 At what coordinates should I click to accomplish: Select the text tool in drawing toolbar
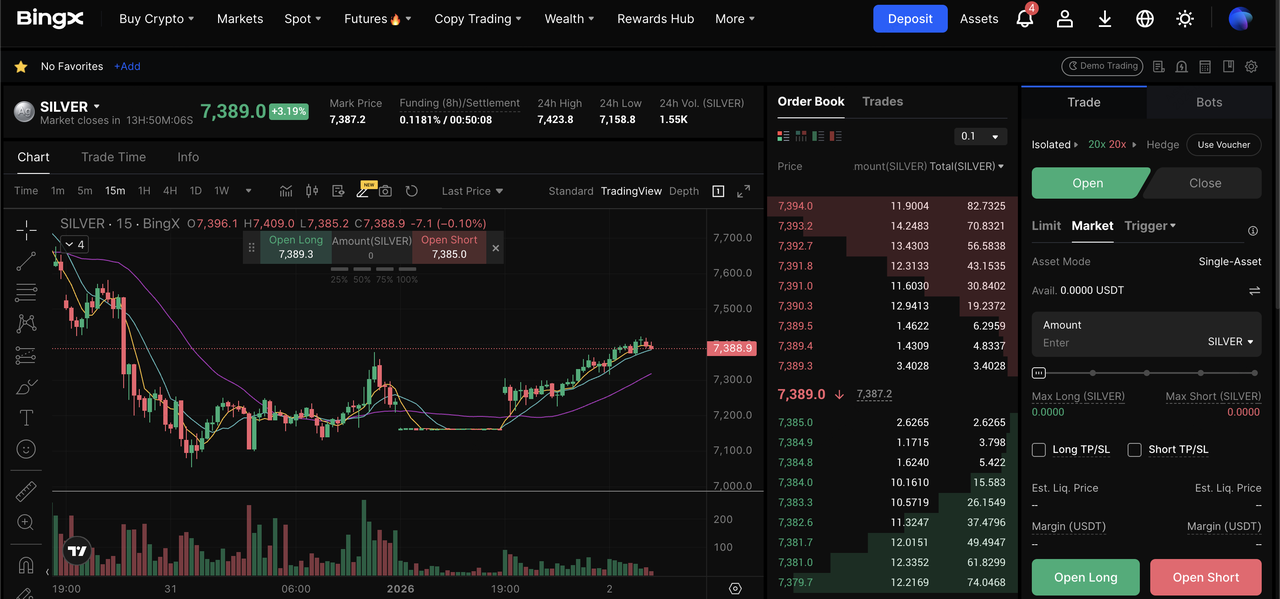(x=26, y=418)
